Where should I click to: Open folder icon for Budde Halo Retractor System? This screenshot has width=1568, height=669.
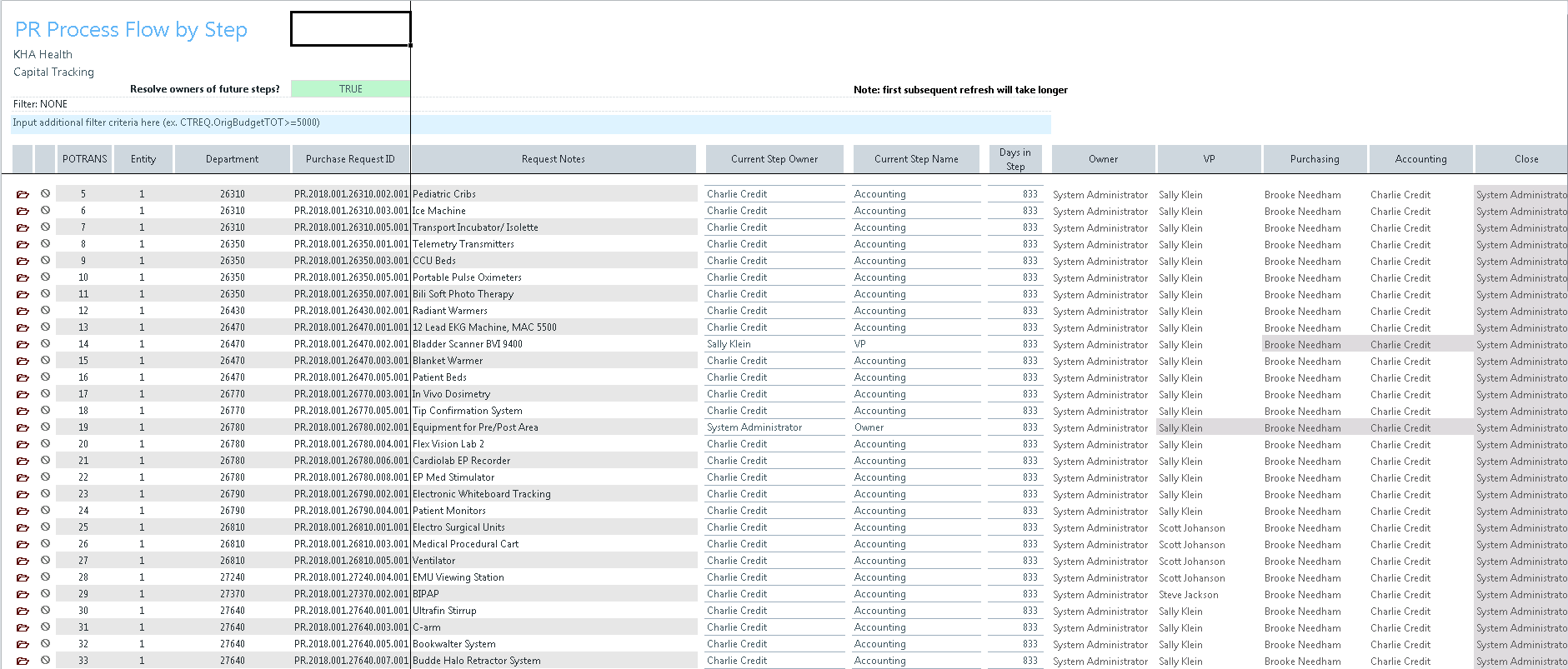click(x=23, y=661)
